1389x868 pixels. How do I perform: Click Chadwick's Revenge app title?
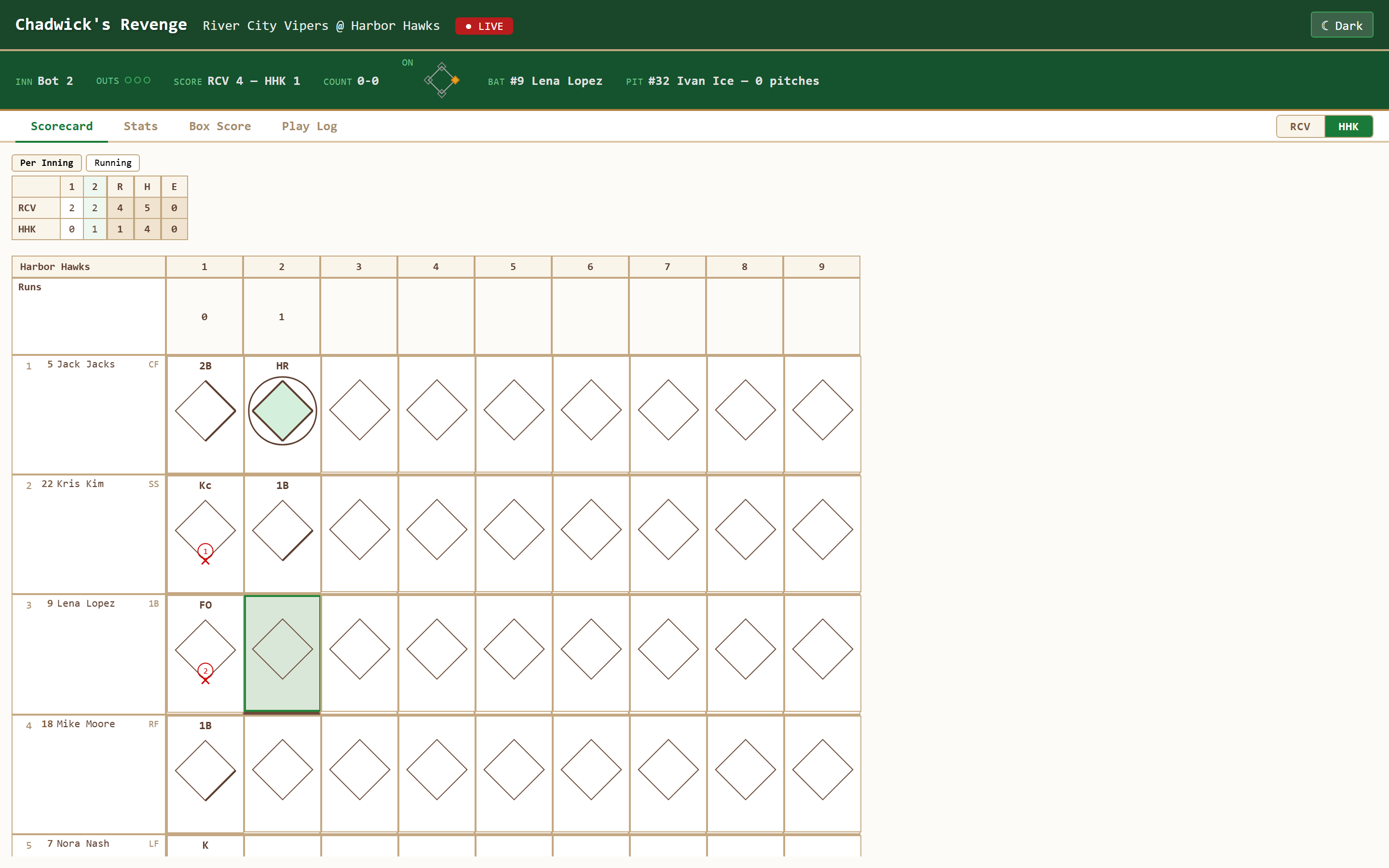101,25
